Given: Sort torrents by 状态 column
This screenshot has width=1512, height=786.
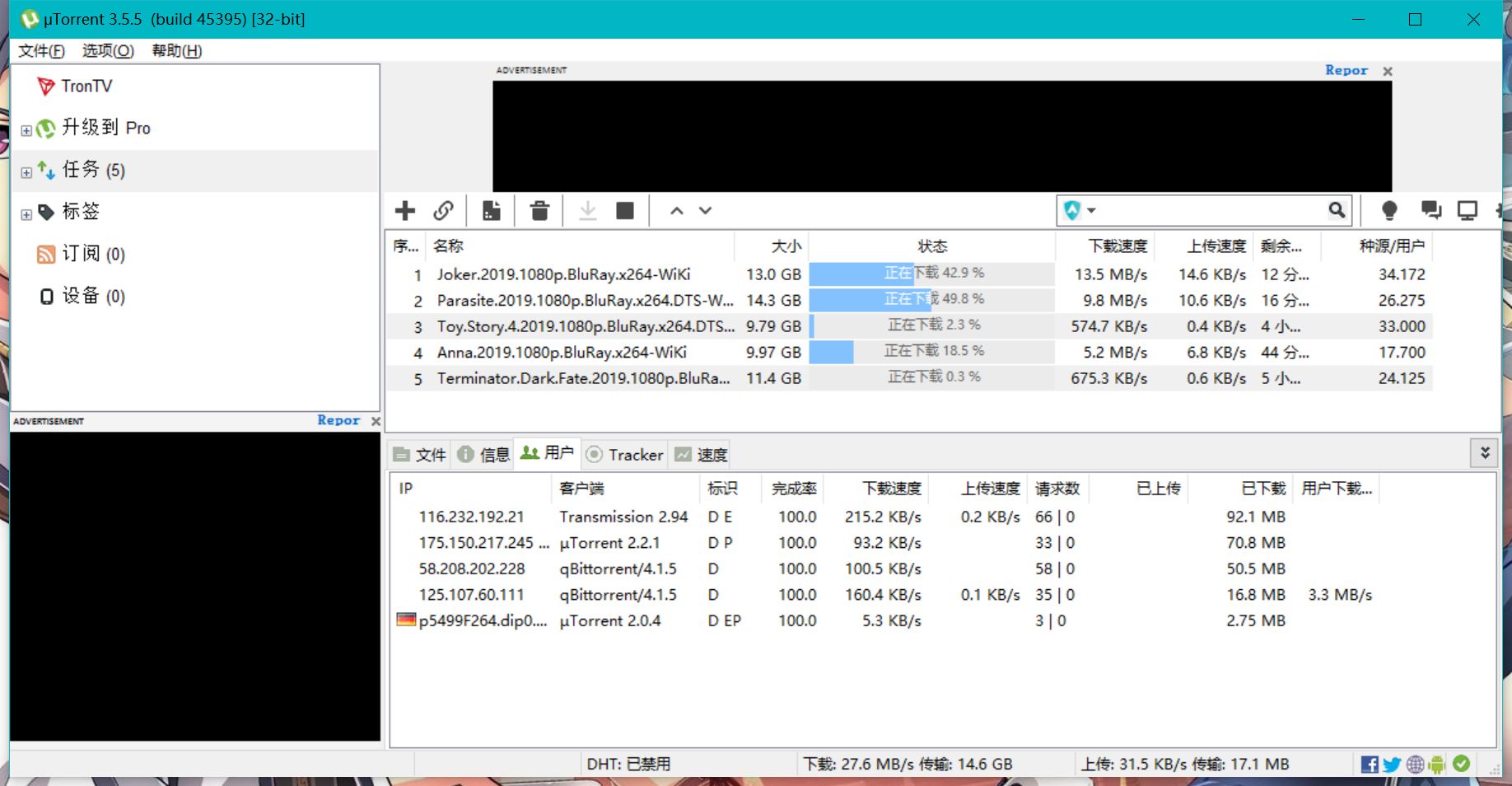Looking at the screenshot, I should click(932, 246).
